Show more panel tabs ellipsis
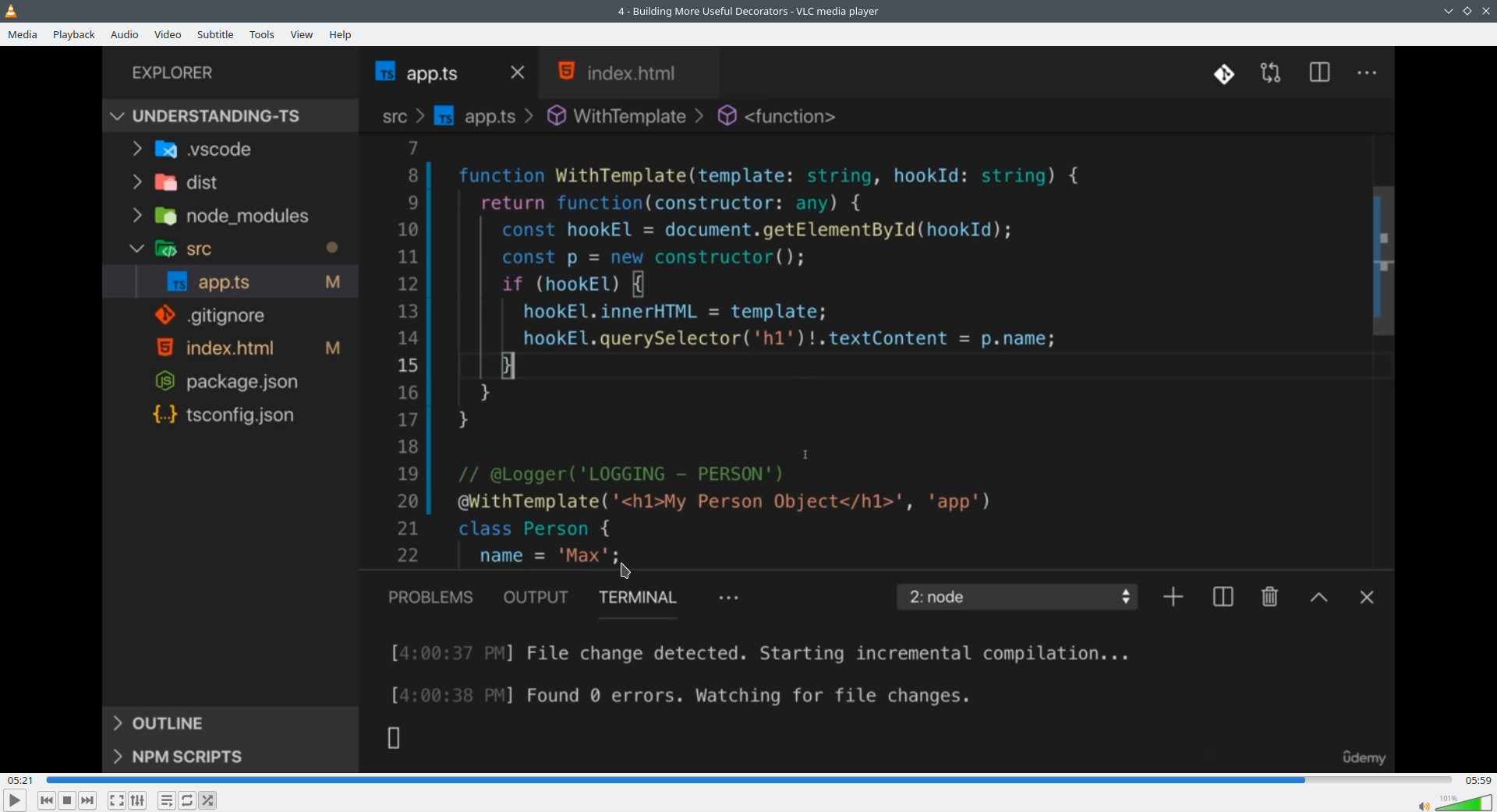This screenshot has height=812, width=1497. 728,598
